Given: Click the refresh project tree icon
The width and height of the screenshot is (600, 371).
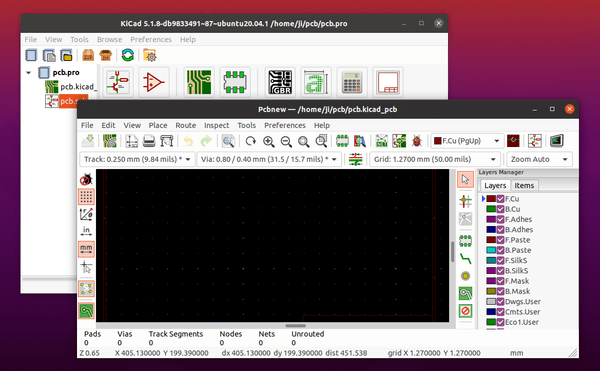Looking at the screenshot, I should point(128,55).
